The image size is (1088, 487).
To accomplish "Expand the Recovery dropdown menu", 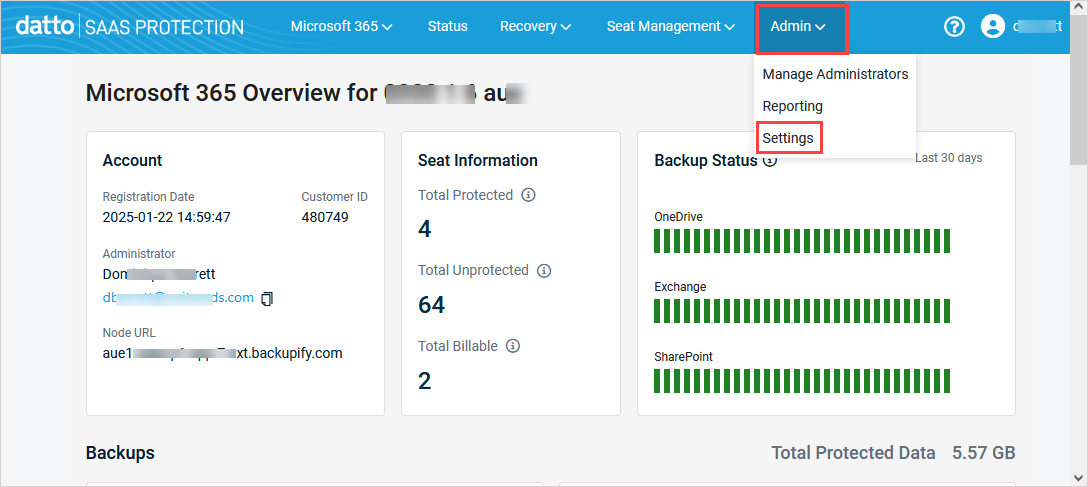I will tap(535, 27).
